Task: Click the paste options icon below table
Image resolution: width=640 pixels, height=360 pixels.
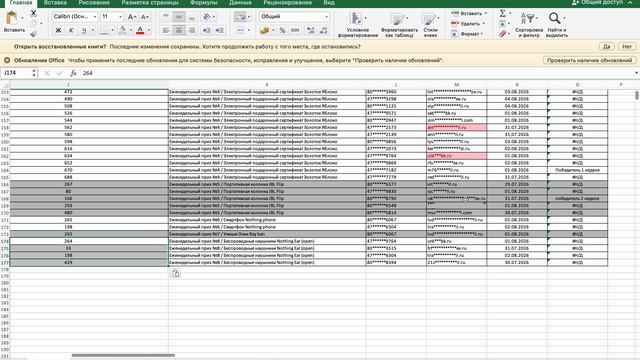Action: (x=175, y=273)
